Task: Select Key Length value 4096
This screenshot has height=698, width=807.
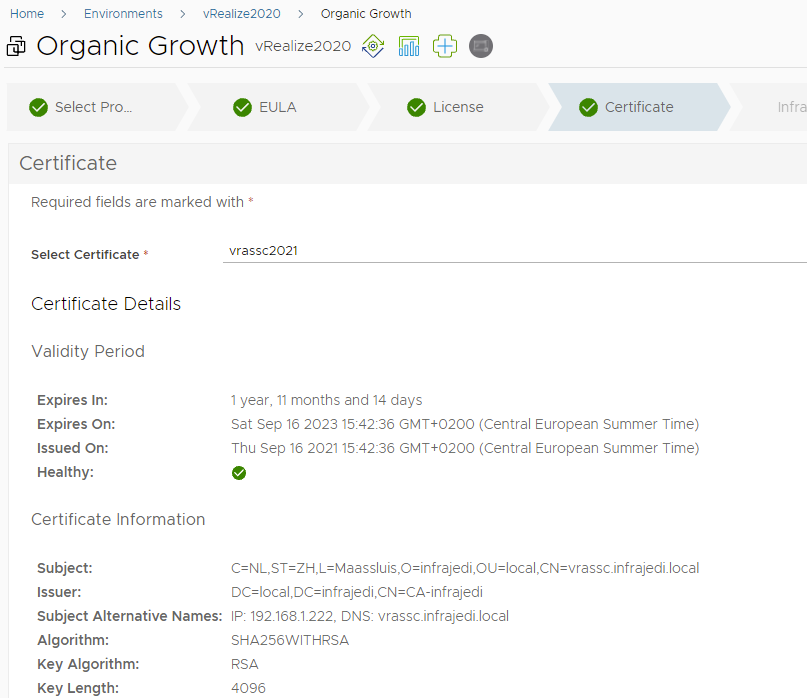Action: pyautogui.click(x=248, y=688)
